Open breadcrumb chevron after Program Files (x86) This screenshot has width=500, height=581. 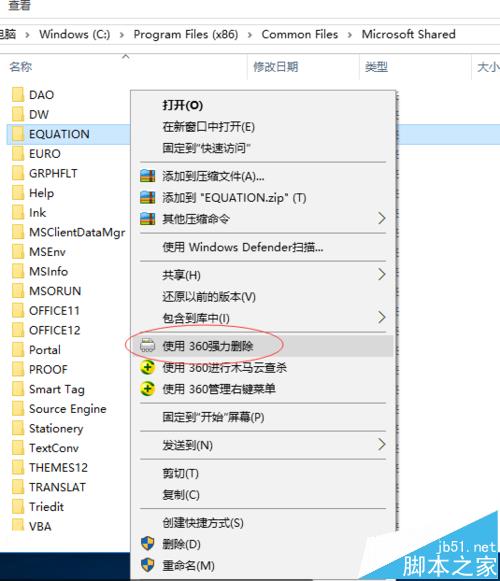[250, 35]
